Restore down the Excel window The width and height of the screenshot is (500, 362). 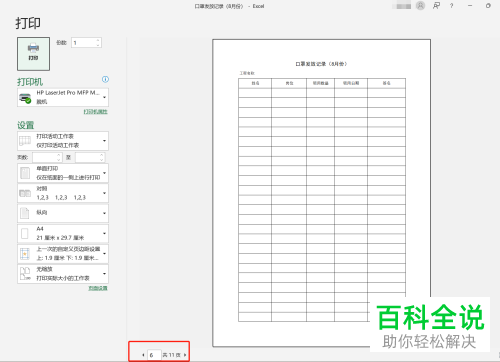pos(488,6)
